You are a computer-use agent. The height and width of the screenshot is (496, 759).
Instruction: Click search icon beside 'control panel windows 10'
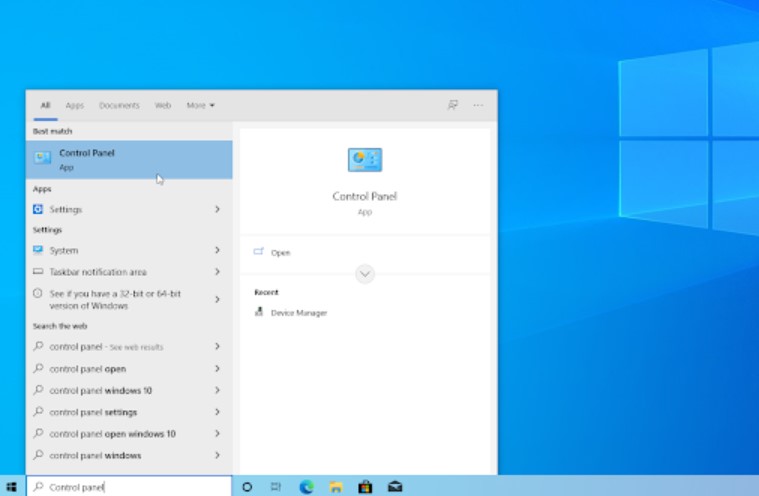[x=38, y=390]
